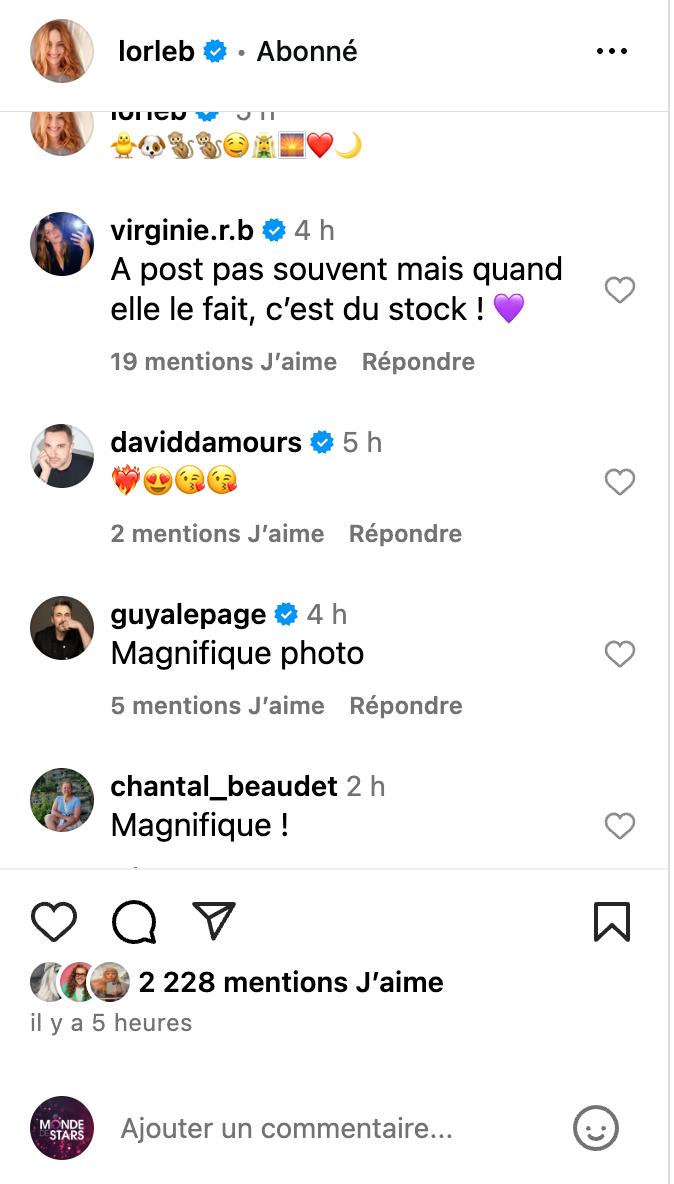Like virginie.r.b's comment heart
This screenshot has height=1184, width=674.
620,289
